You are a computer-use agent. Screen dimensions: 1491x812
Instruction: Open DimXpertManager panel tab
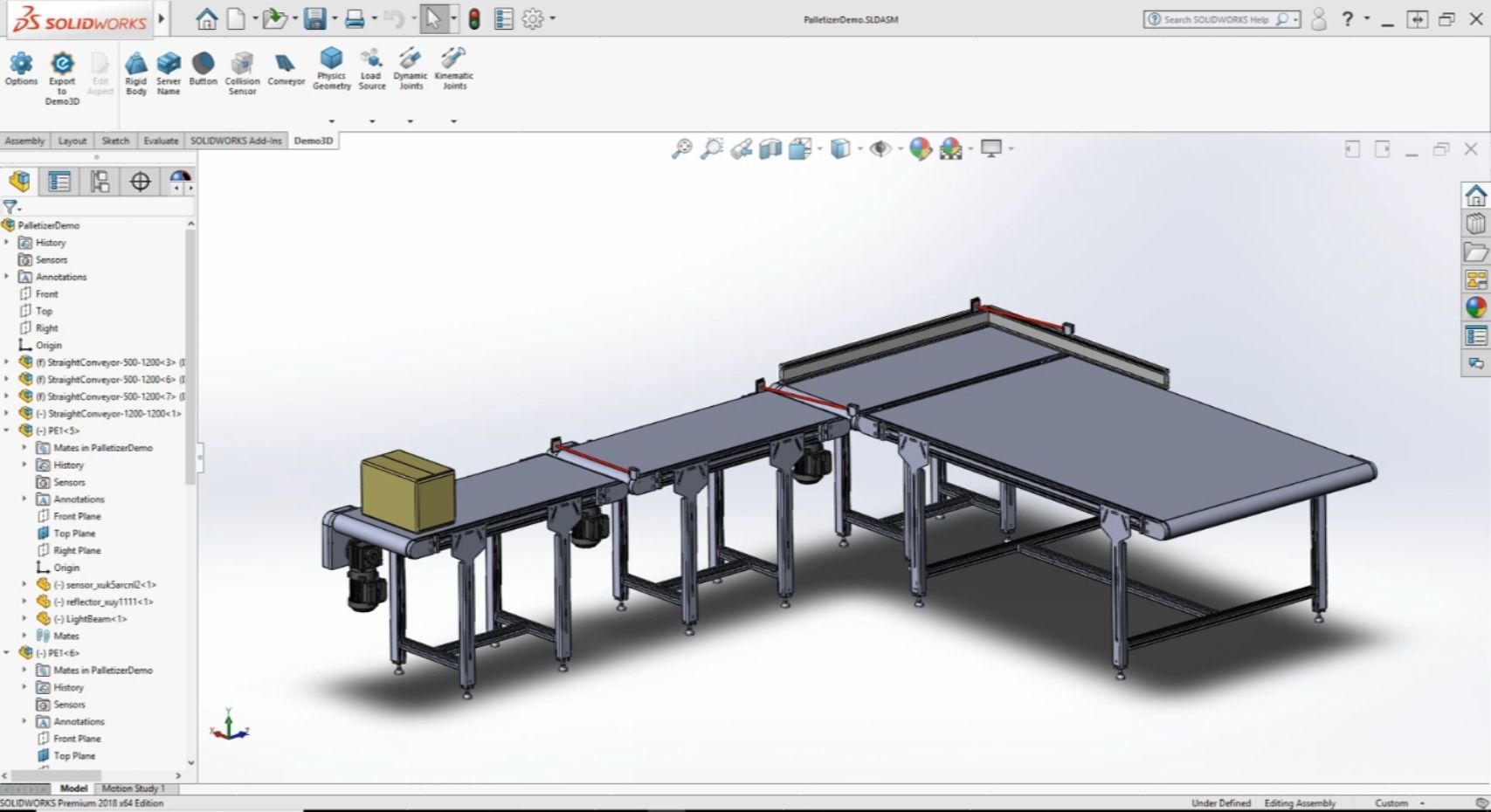(140, 181)
